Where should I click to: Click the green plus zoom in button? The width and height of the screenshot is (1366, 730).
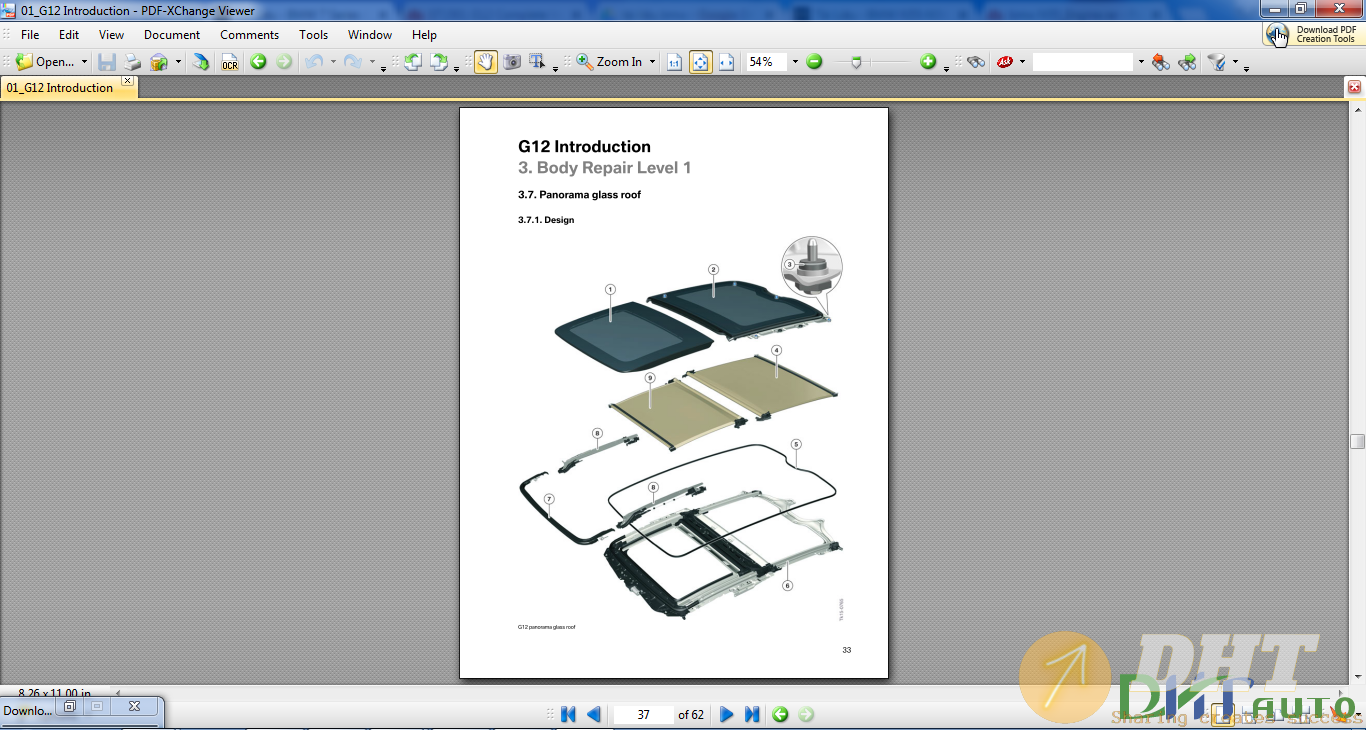[x=928, y=62]
